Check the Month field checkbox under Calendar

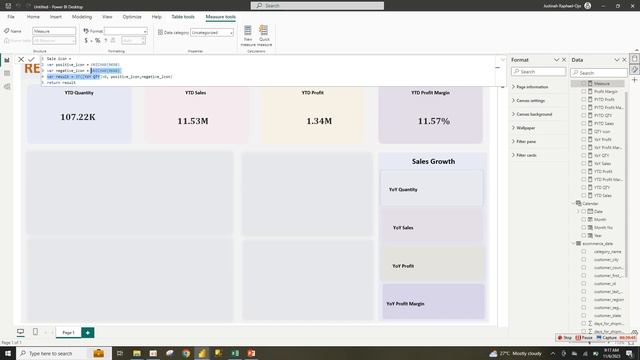coord(584,220)
